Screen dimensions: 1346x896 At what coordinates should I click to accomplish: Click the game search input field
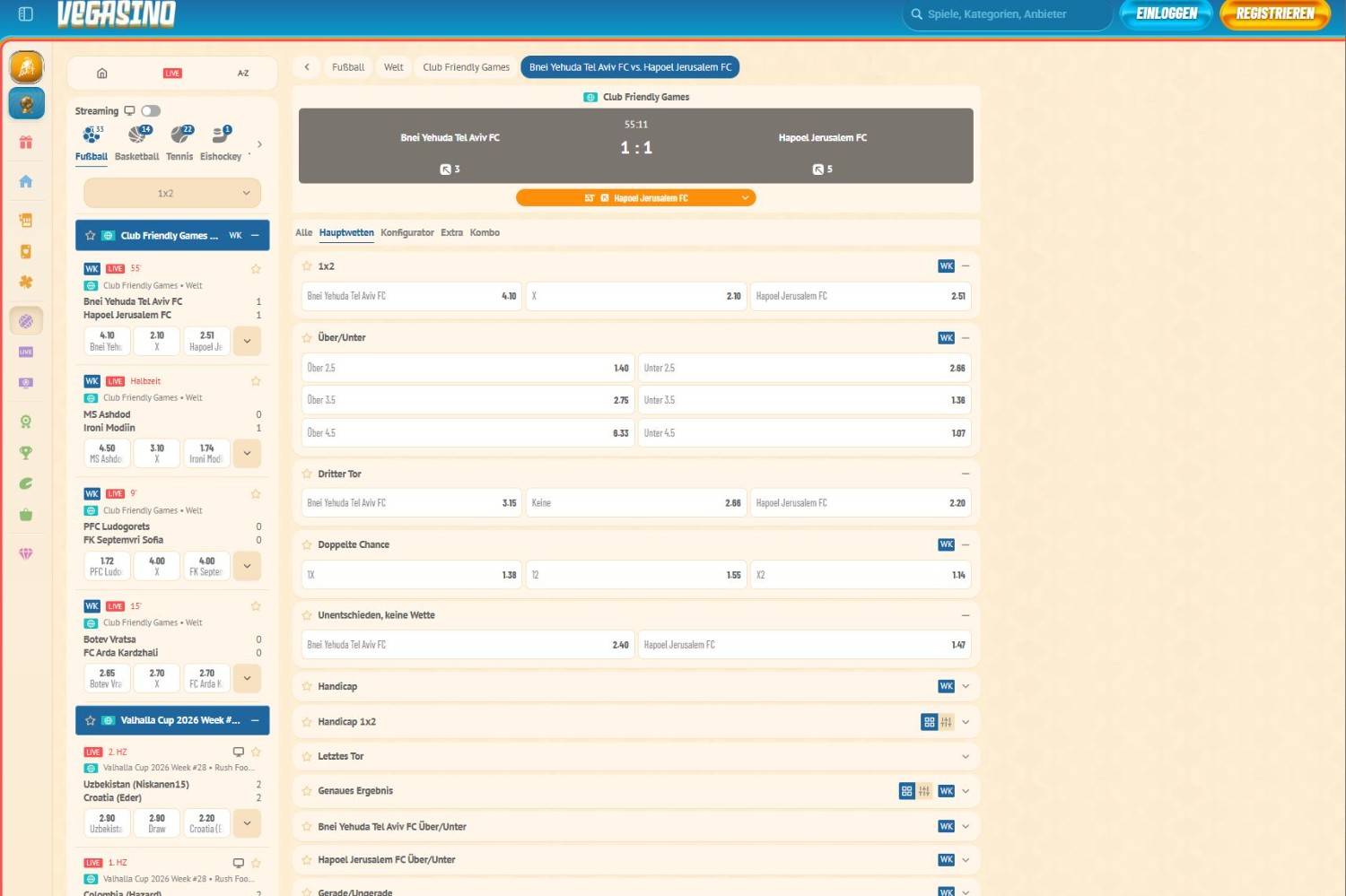tap(1008, 14)
